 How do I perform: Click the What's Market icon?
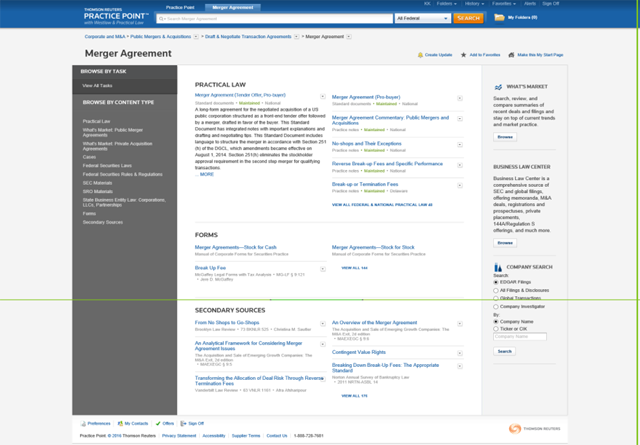point(499,87)
